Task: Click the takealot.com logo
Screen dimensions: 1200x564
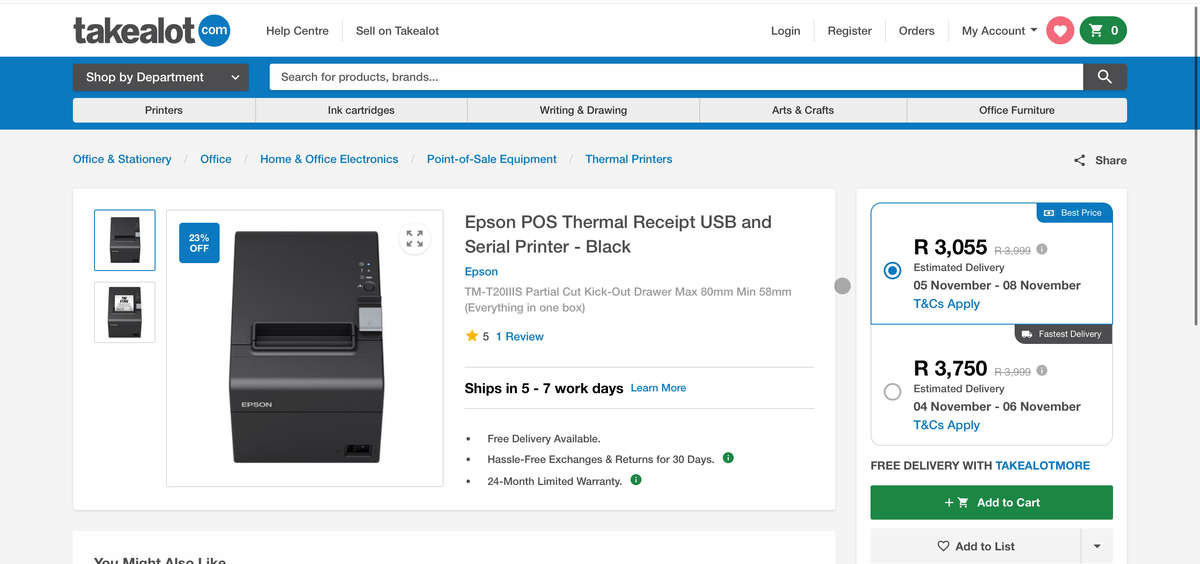Action: (151, 30)
